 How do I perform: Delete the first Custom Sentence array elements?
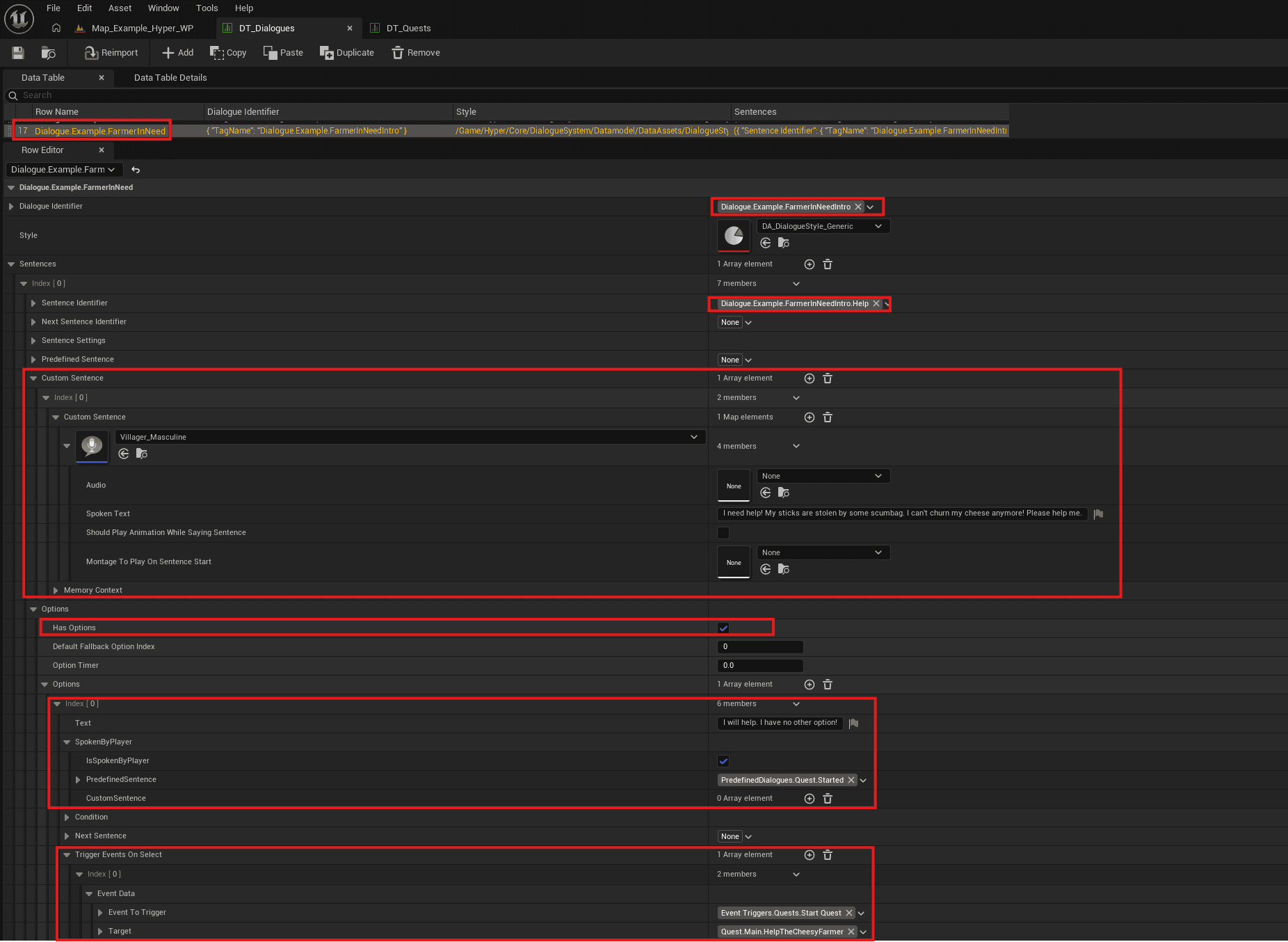pyautogui.click(x=828, y=378)
